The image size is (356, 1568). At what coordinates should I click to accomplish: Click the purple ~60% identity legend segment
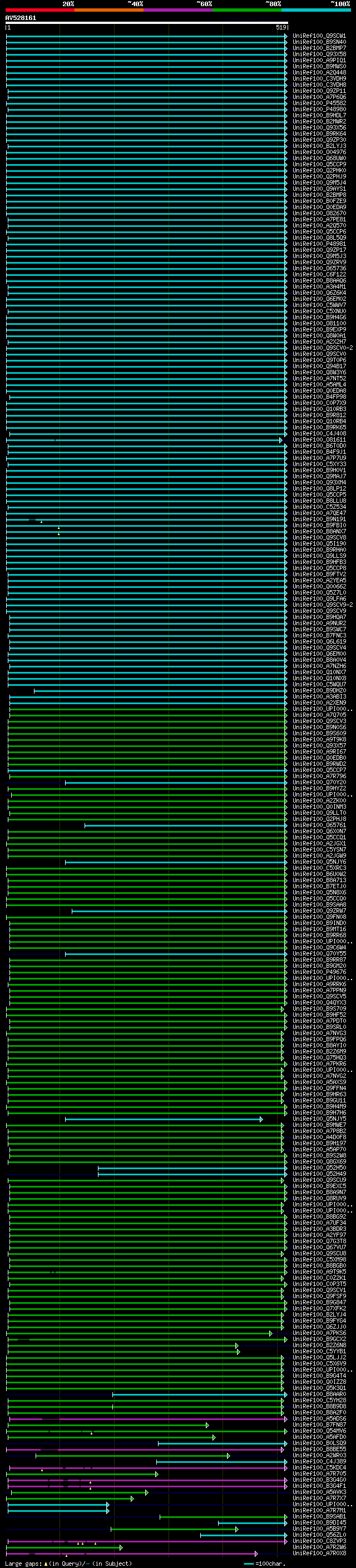coord(179,11)
